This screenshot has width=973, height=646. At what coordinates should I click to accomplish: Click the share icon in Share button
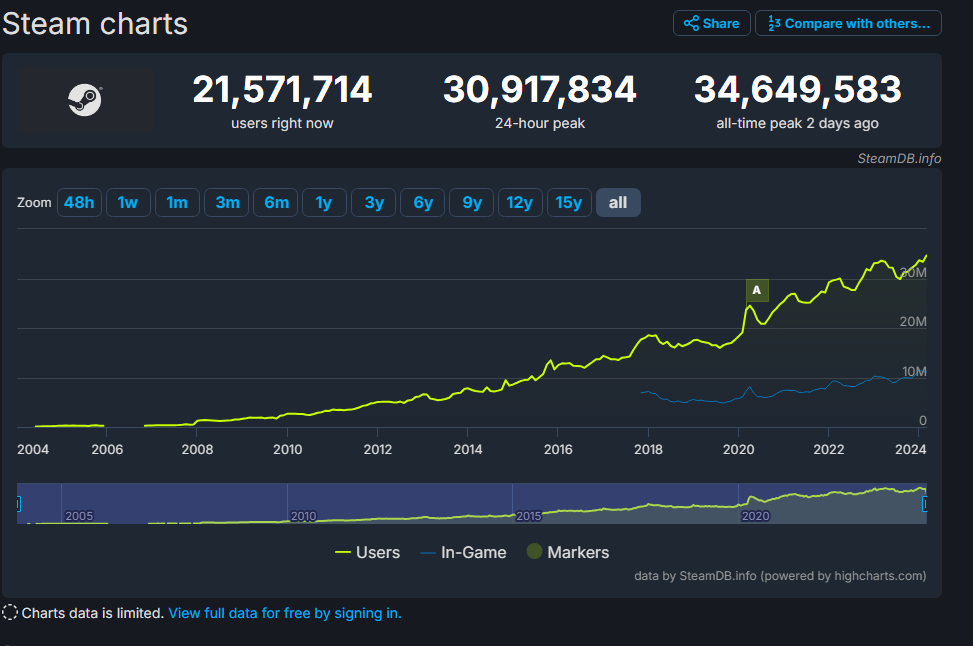(x=691, y=24)
